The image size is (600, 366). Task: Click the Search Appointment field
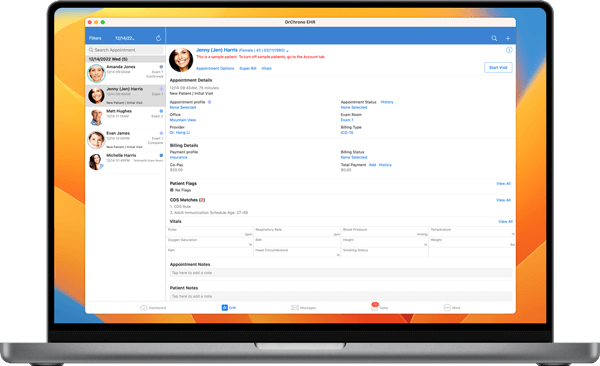[126, 50]
